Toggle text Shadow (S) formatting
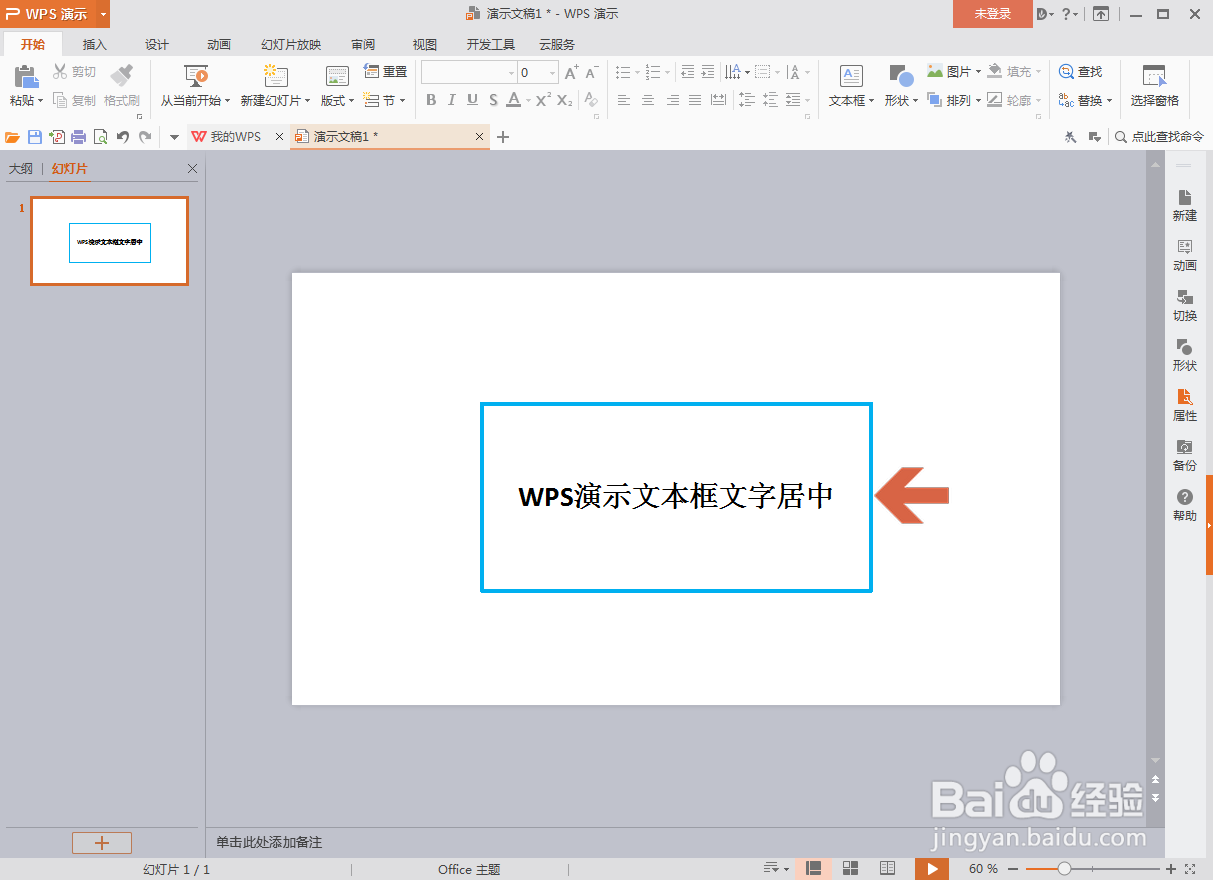The height and width of the screenshot is (880, 1213). click(493, 100)
